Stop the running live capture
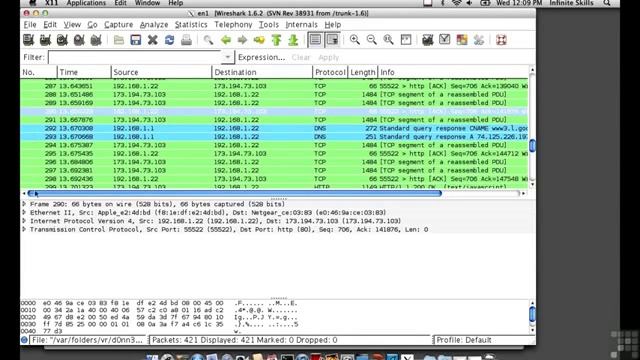The image size is (640, 360). pyautogui.click(x=79, y=40)
